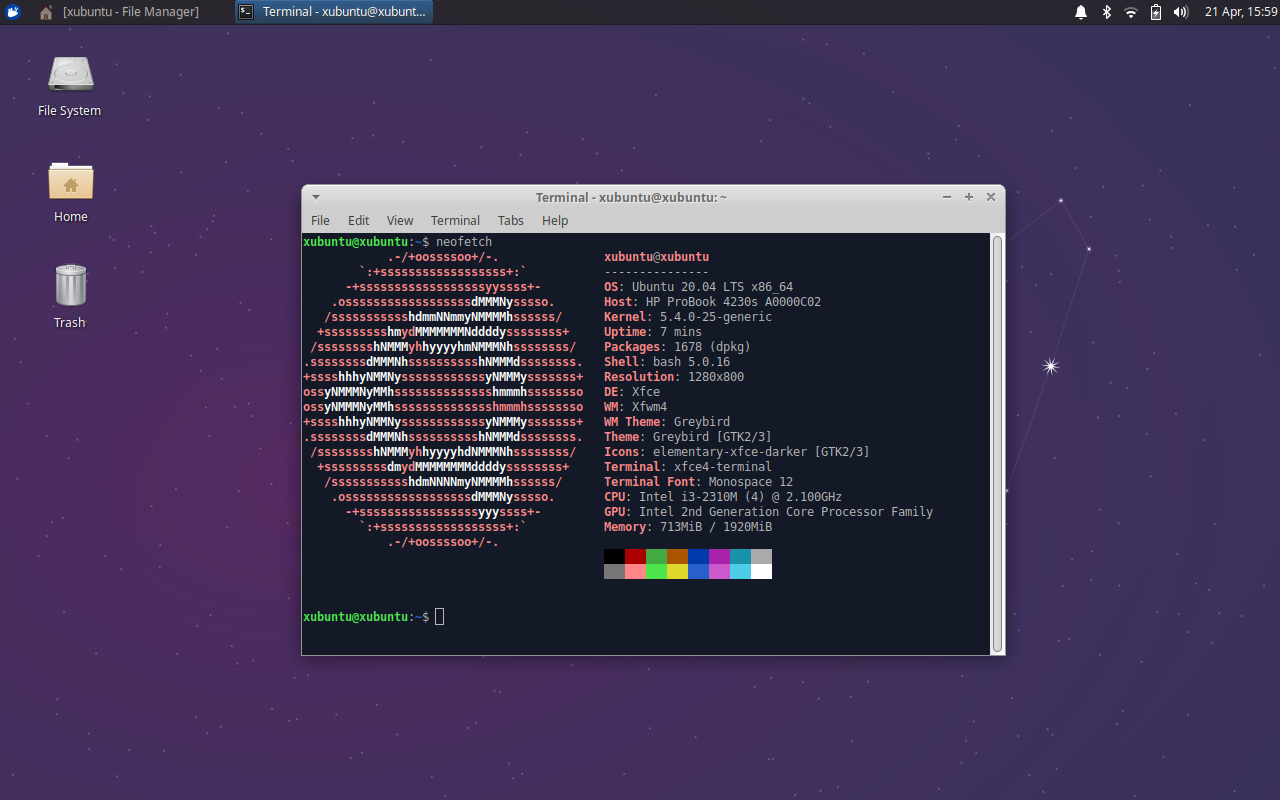Toggle the notification bell in the tray
Screen dimensions: 1280x800
[1080, 11]
